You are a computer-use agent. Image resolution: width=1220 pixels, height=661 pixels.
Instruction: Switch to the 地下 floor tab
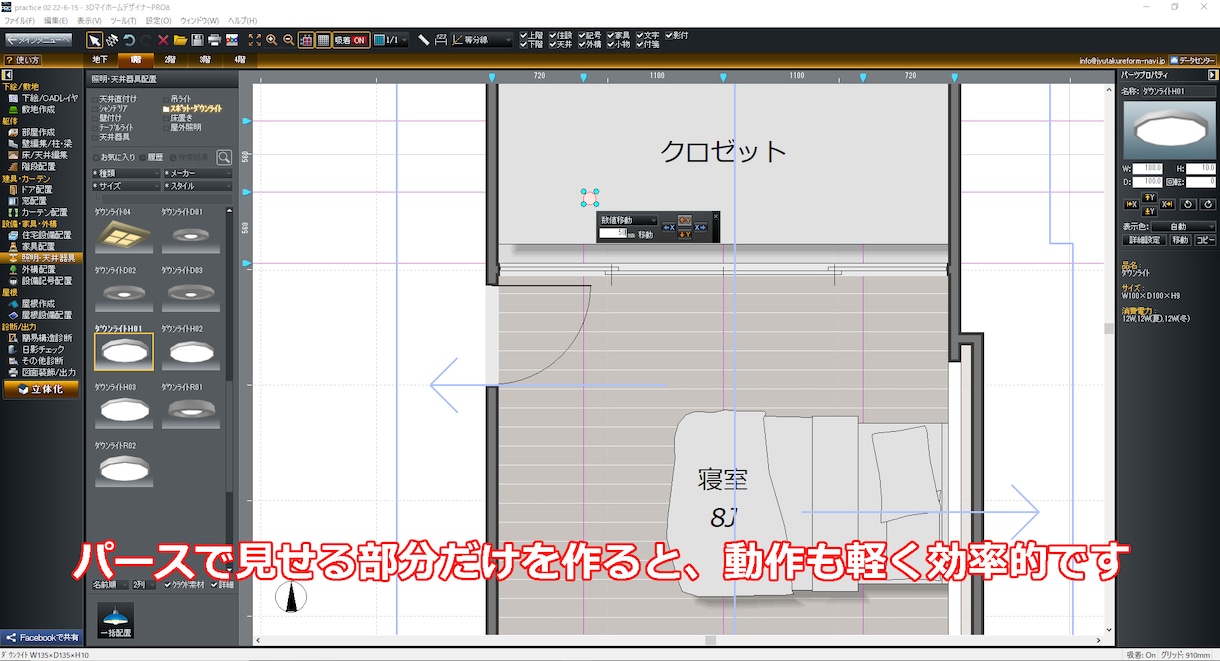[x=100, y=60]
